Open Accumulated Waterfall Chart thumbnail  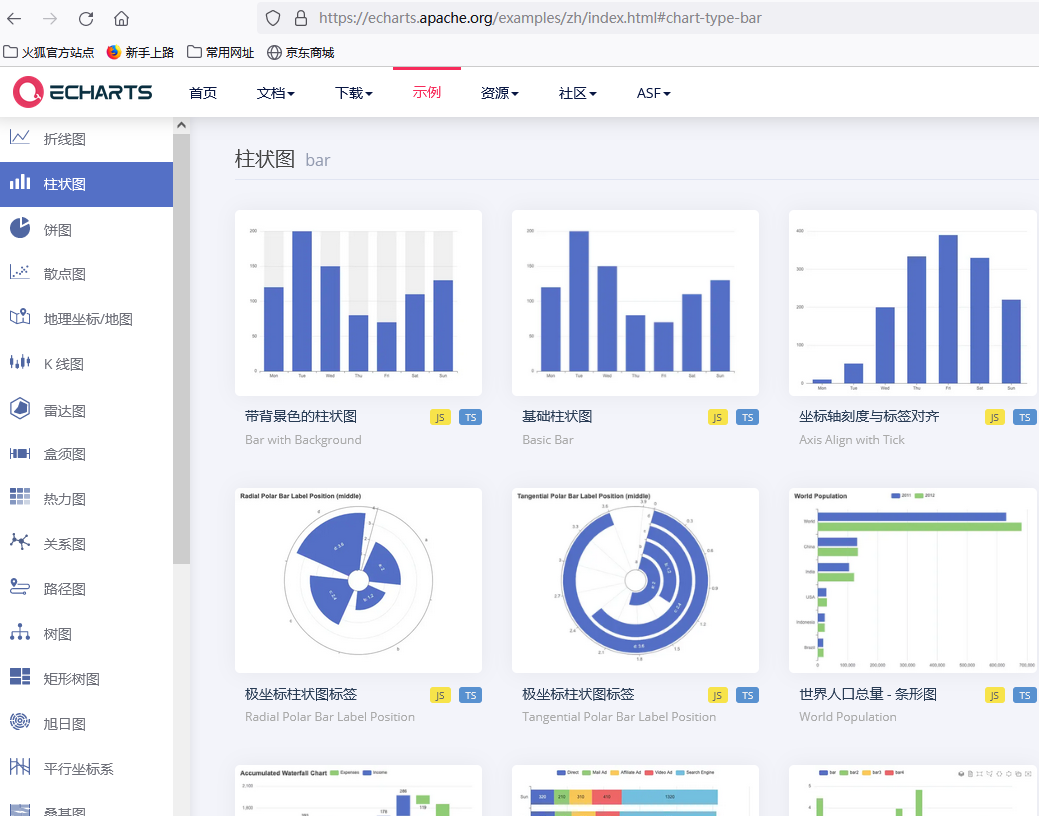click(358, 790)
